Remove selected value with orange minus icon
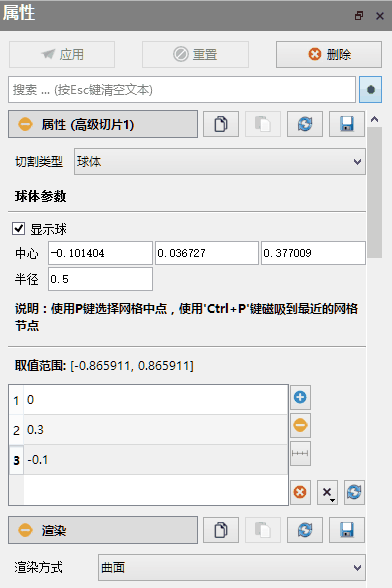The height and width of the screenshot is (588, 392). [300, 425]
